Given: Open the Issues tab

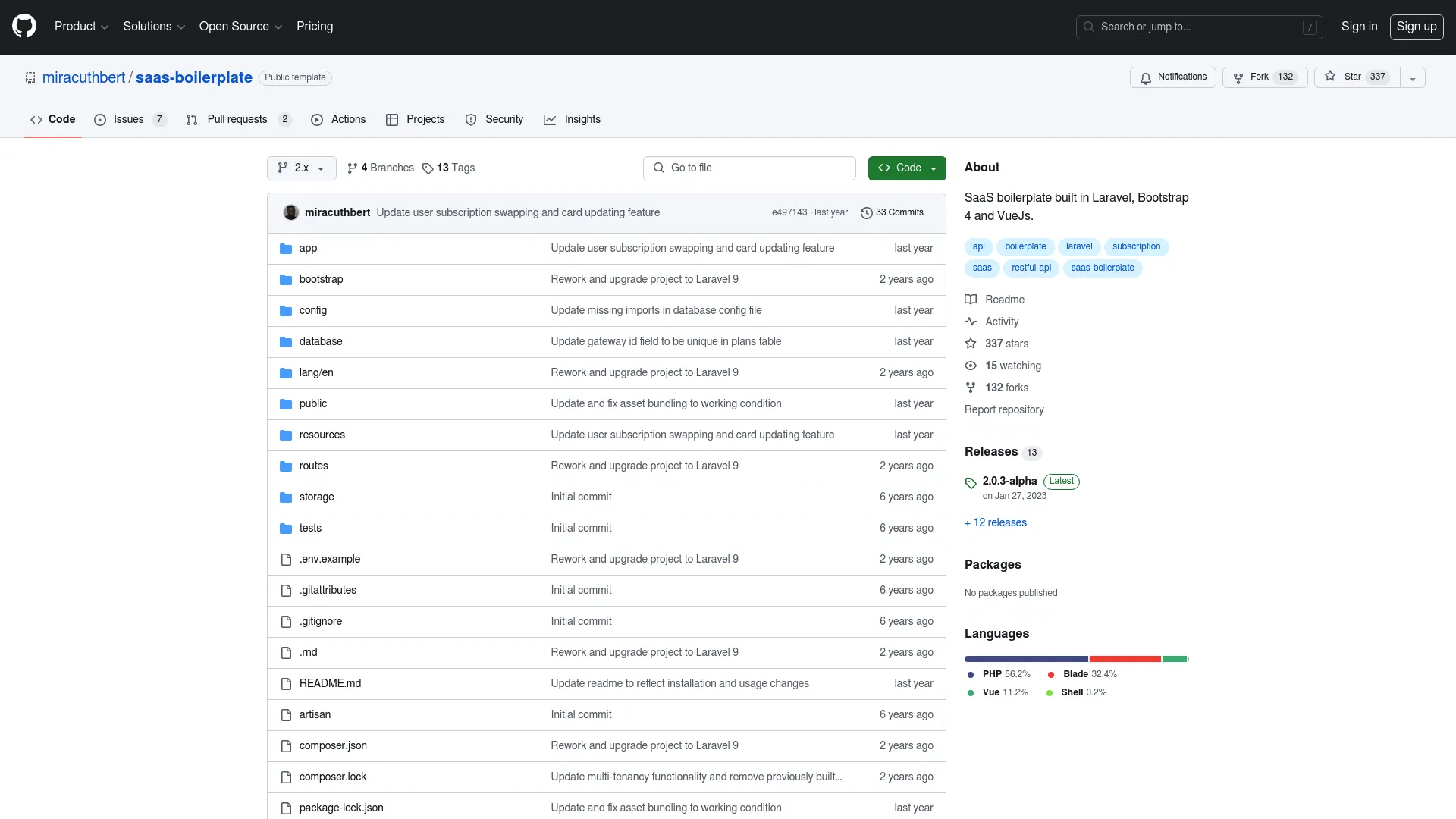Looking at the screenshot, I should click(x=130, y=120).
